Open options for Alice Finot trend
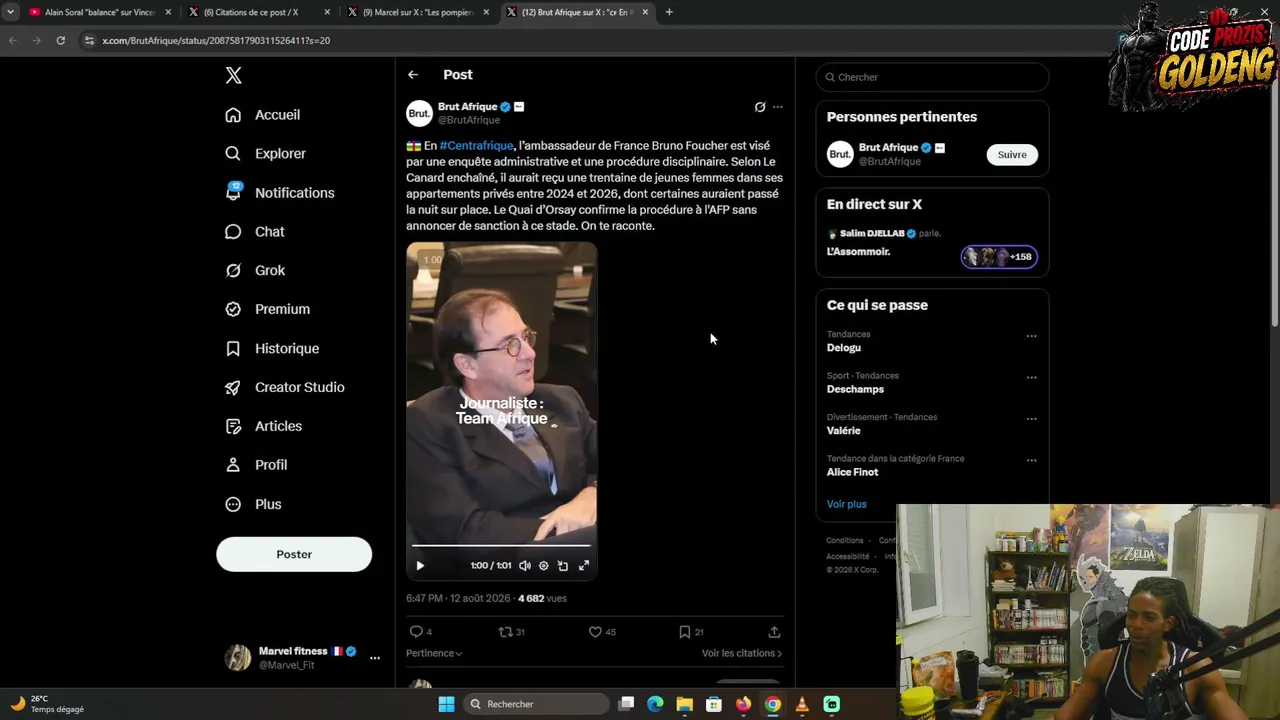This screenshot has width=1280, height=720. pos(1031,461)
